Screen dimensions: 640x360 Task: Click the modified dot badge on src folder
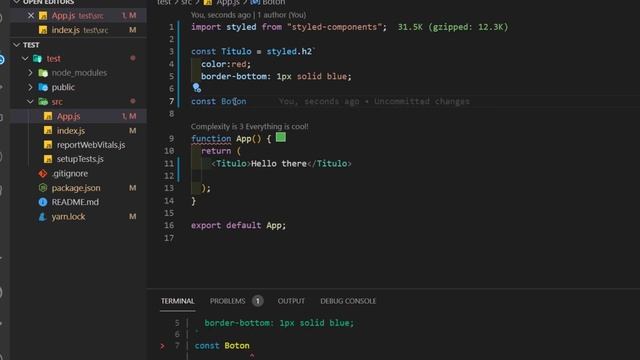(133, 101)
